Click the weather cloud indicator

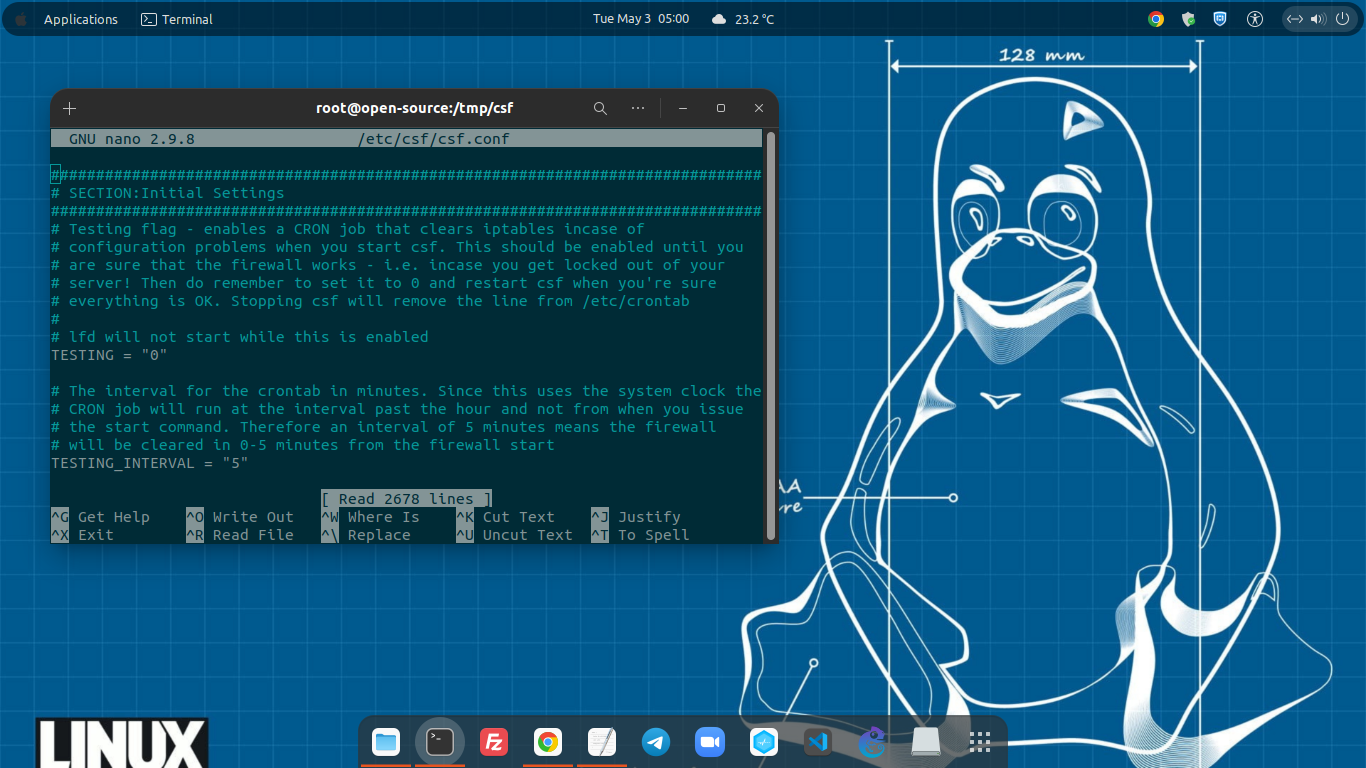click(x=719, y=19)
